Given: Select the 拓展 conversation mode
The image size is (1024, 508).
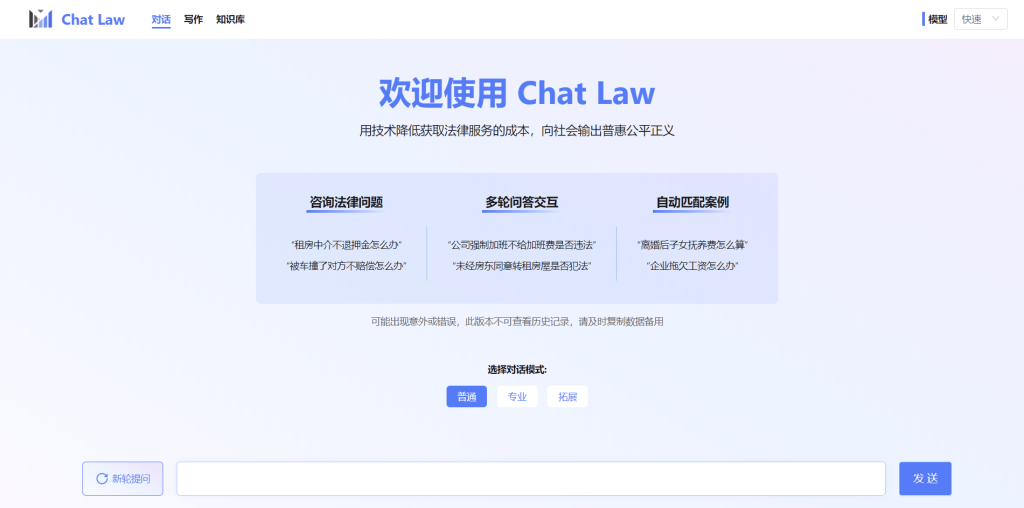Looking at the screenshot, I should click(x=567, y=397).
